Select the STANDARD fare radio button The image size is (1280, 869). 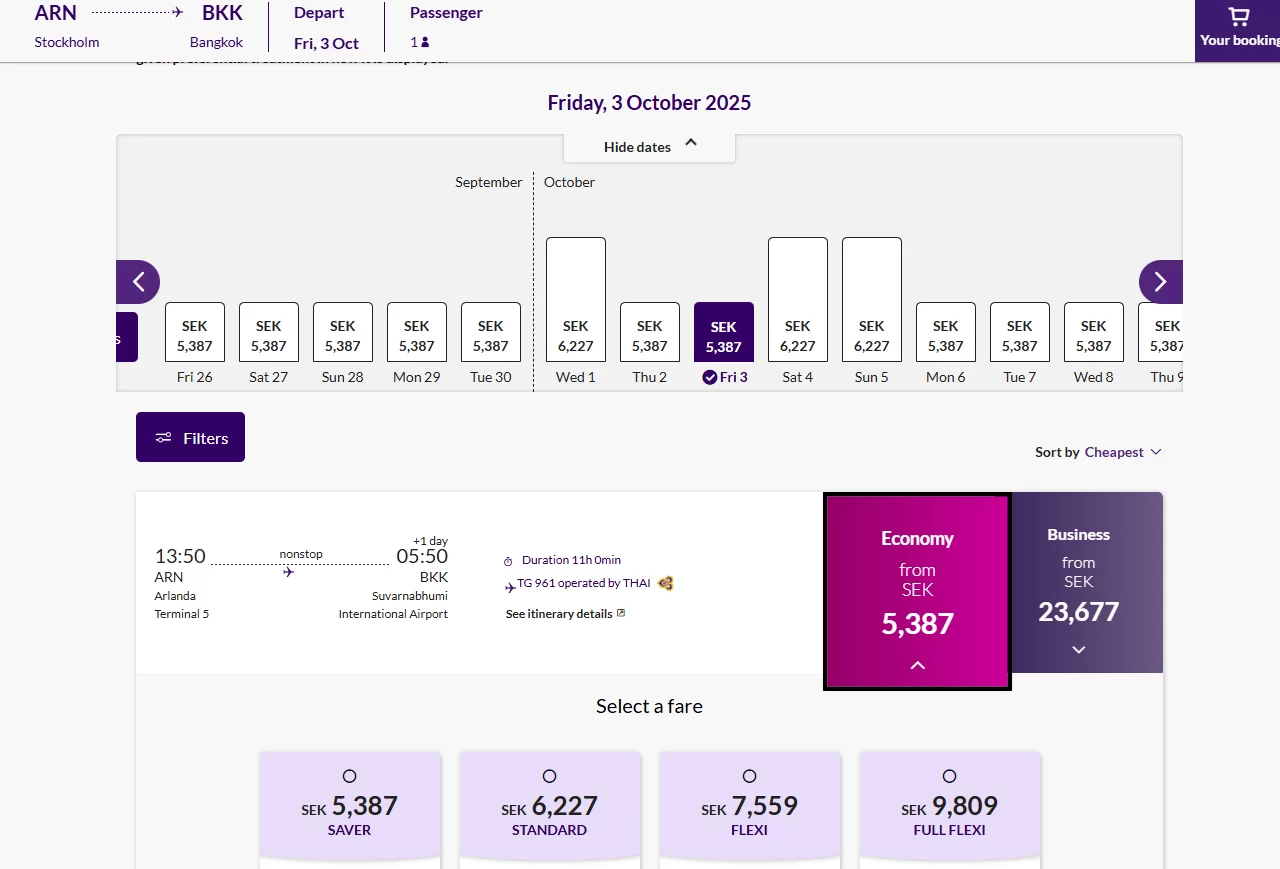click(x=549, y=776)
